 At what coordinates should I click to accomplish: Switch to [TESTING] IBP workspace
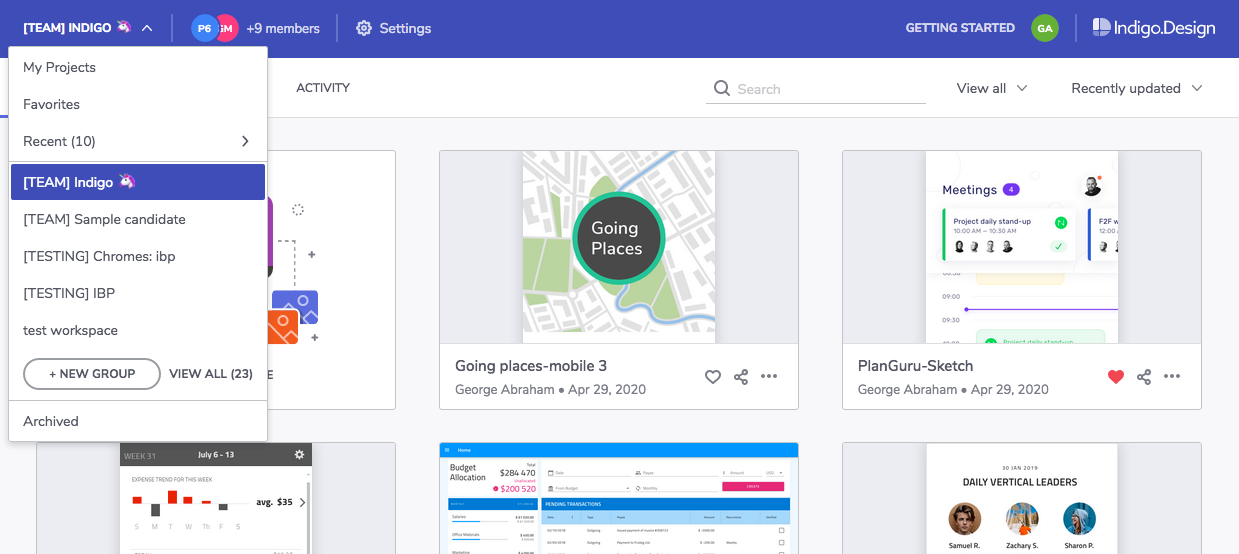138,293
